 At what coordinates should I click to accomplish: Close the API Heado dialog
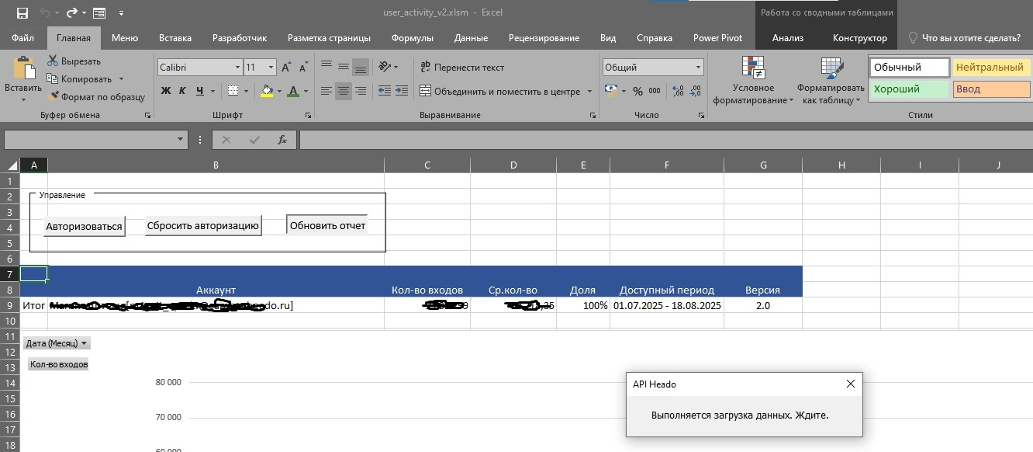point(850,384)
